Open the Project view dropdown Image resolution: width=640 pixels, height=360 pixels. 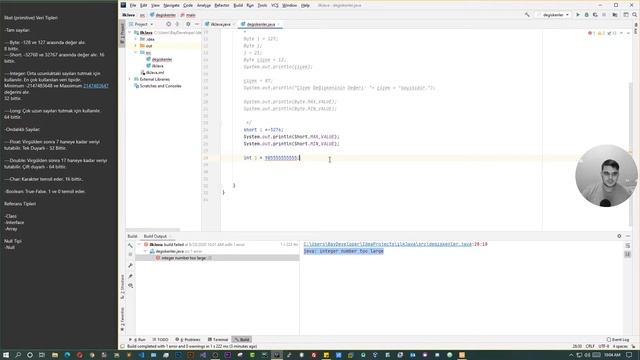click(141, 24)
